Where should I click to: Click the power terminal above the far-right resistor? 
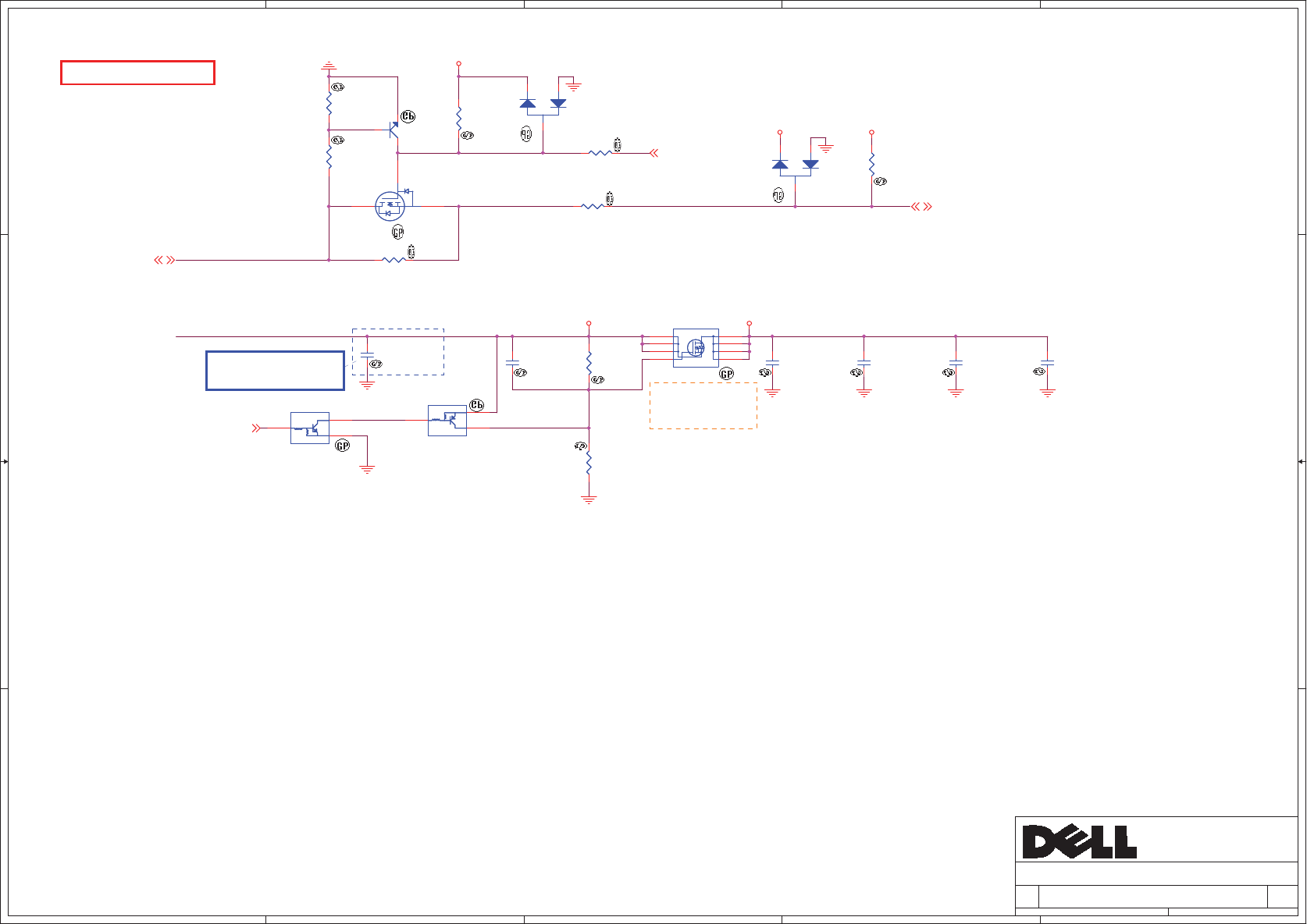[x=871, y=133]
